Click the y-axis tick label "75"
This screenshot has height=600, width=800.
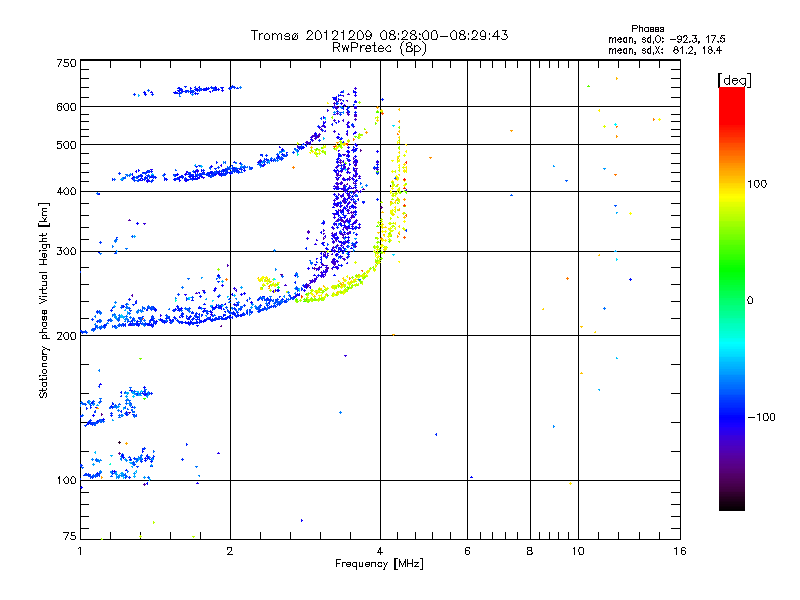(70, 536)
